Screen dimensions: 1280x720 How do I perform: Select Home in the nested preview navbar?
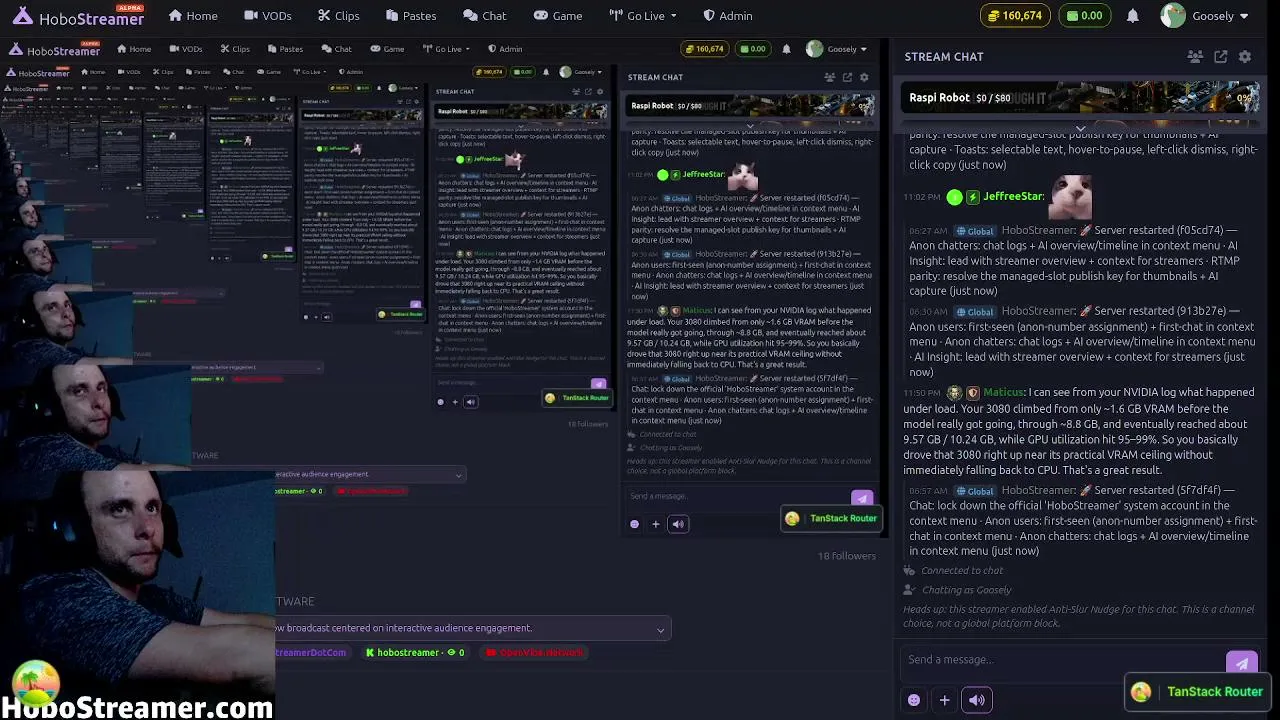pos(134,49)
